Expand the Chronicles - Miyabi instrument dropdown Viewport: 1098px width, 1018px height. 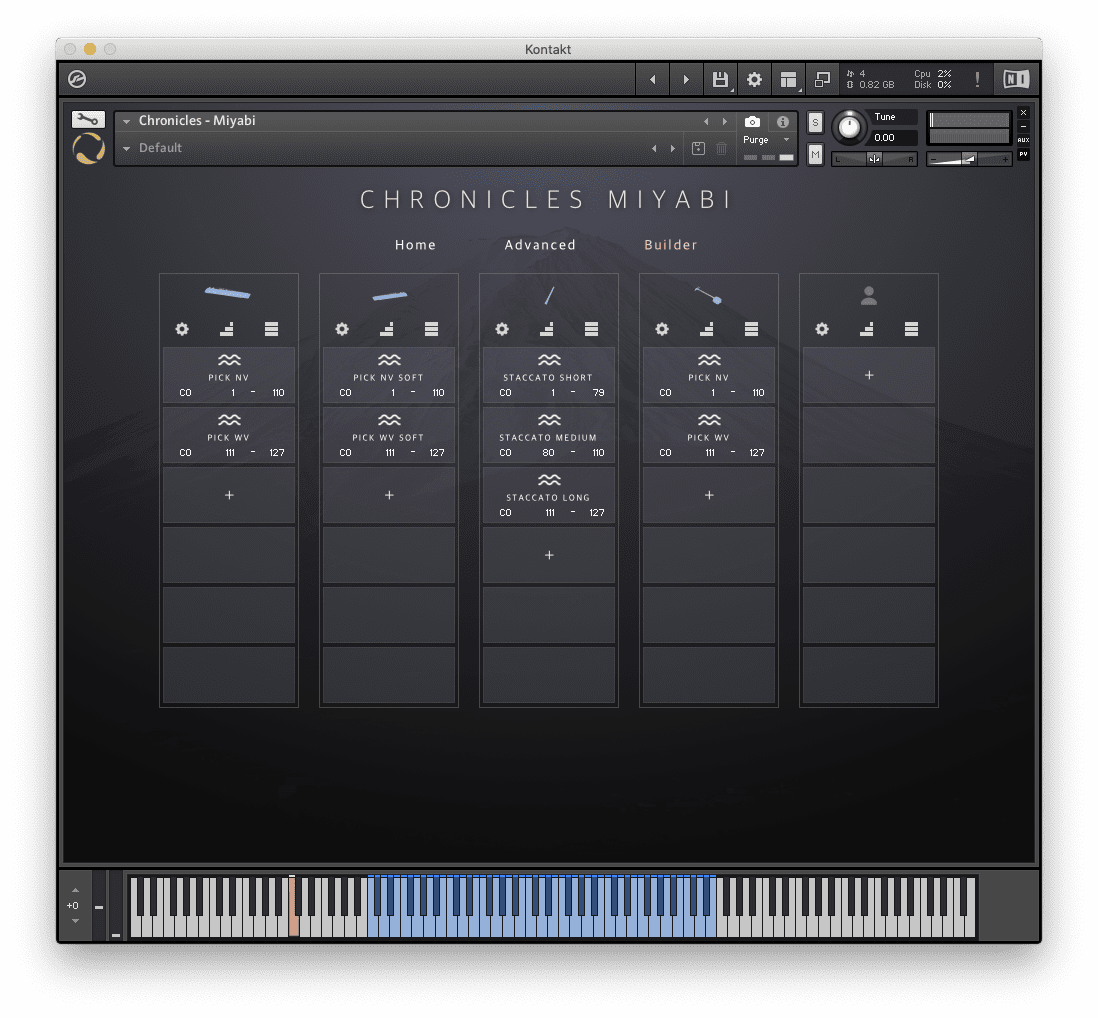127,121
